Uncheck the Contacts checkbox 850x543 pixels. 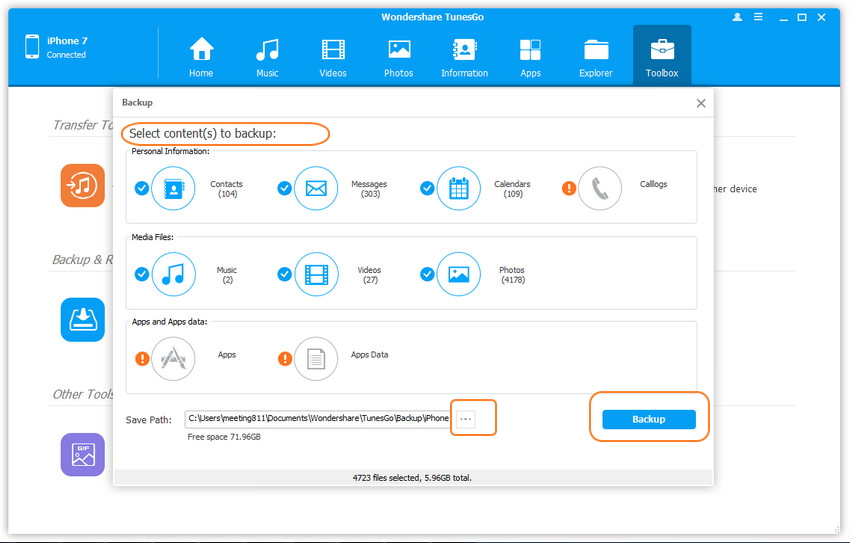tap(141, 188)
